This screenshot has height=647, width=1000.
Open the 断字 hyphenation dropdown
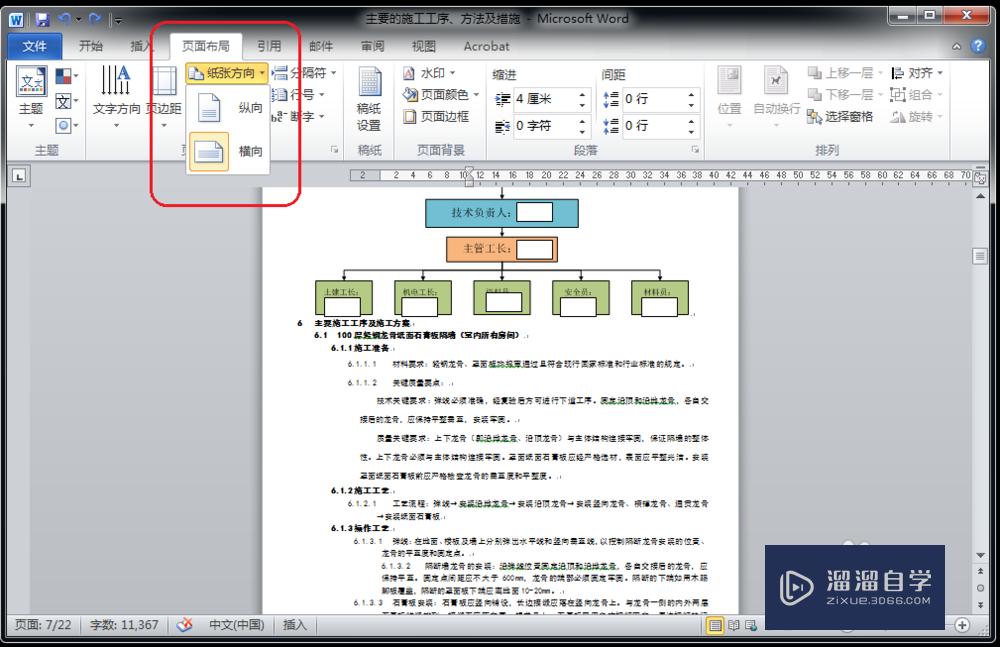point(298,117)
